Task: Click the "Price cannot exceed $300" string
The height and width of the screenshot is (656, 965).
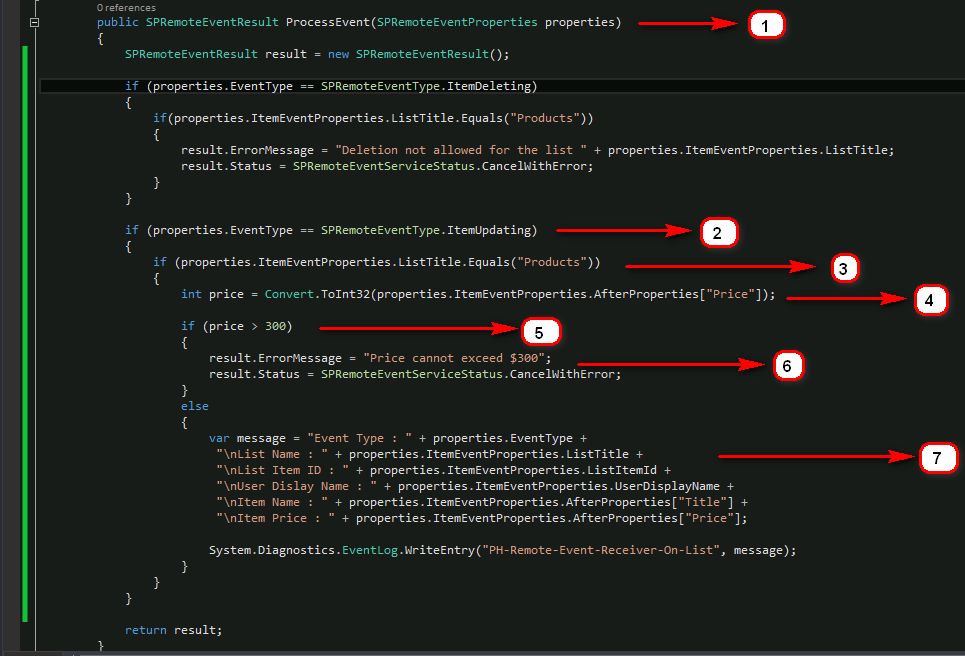Action: coord(454,358)
